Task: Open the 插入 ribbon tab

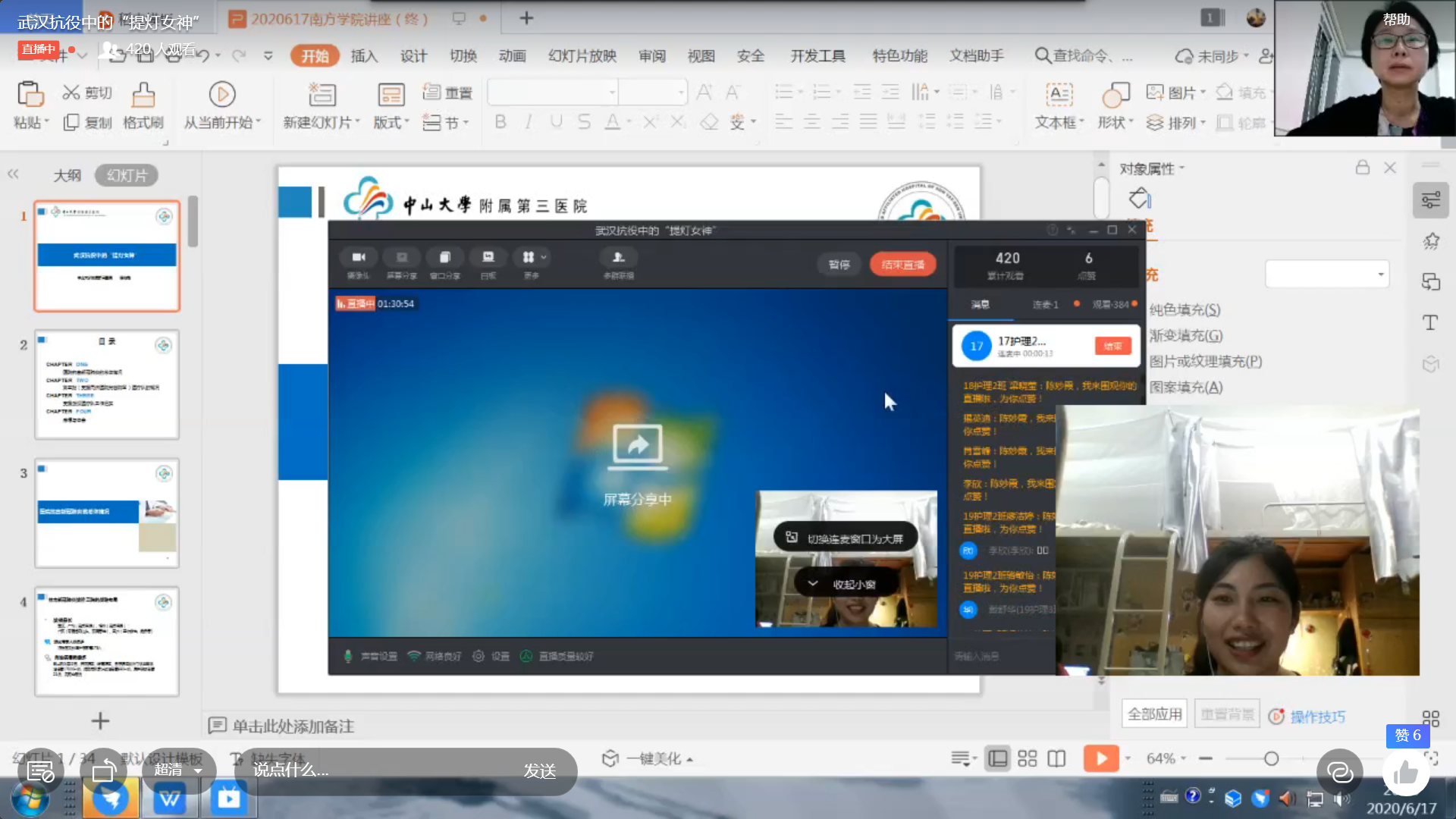Action: [x=364, y=55]
